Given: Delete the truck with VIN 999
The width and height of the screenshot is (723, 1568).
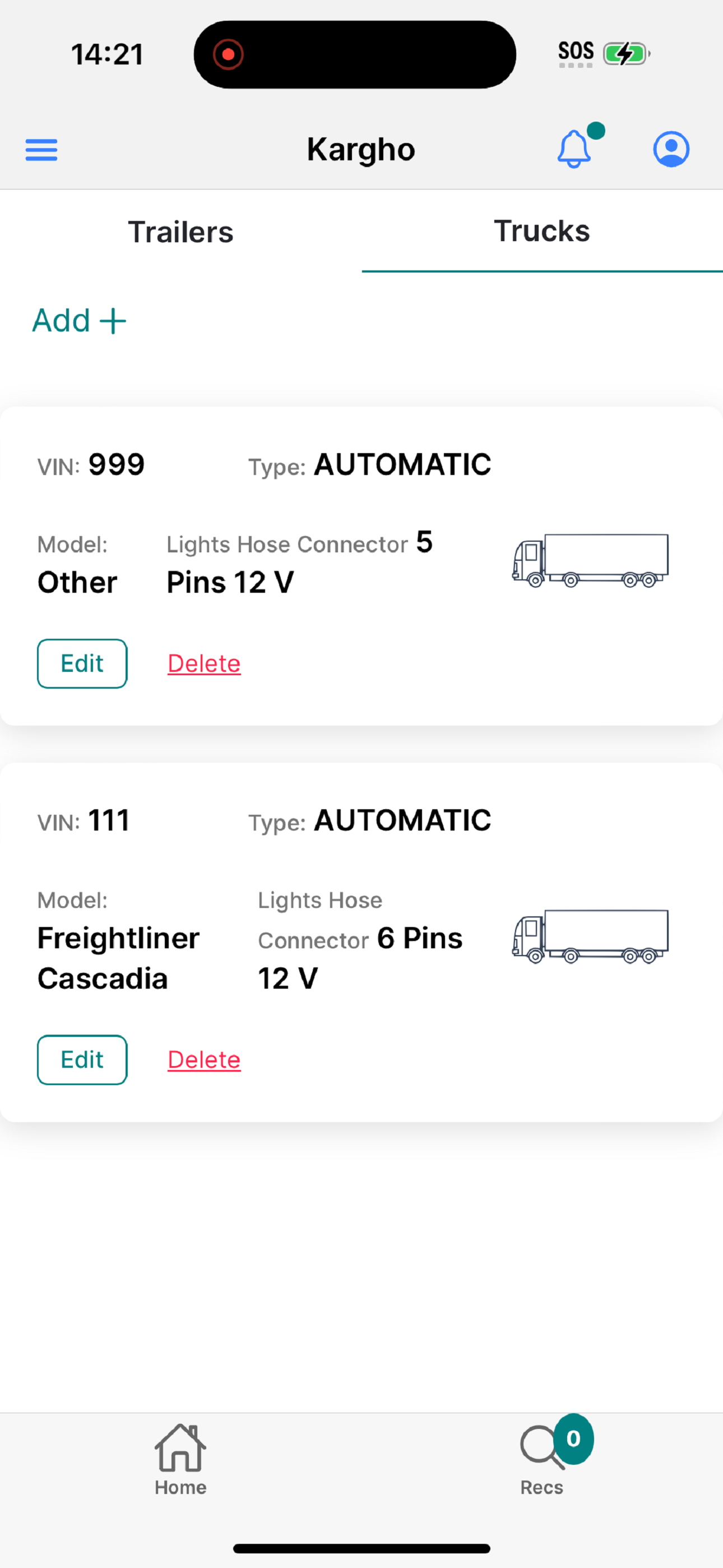Looking at the screenshot, I should [204, 663].
